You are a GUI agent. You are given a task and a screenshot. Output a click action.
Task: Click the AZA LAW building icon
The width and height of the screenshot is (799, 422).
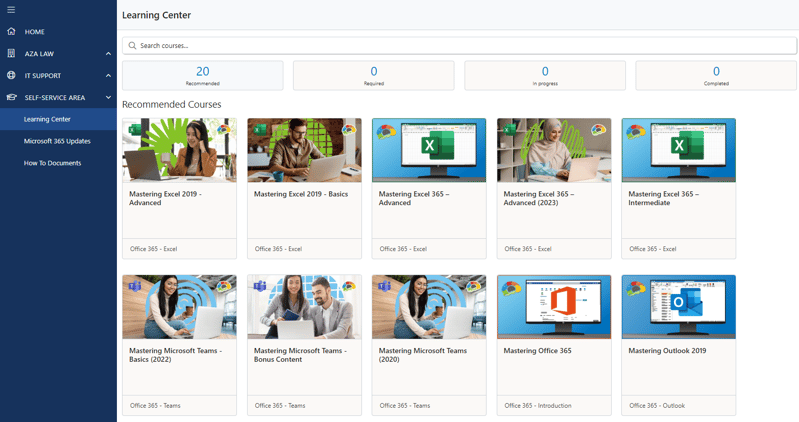(x=11, y=54)
